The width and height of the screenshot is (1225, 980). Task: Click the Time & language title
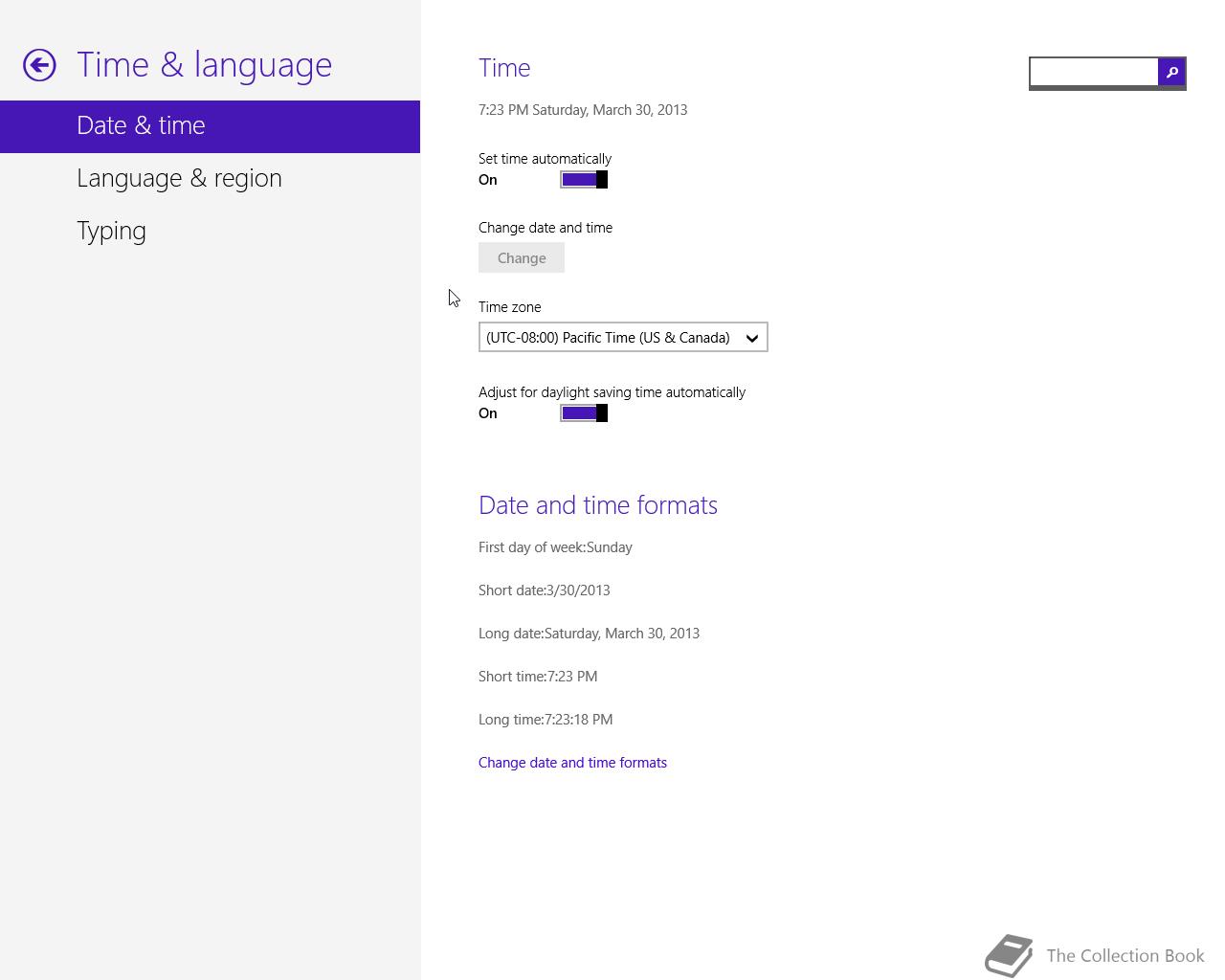(x=204, y=65)
